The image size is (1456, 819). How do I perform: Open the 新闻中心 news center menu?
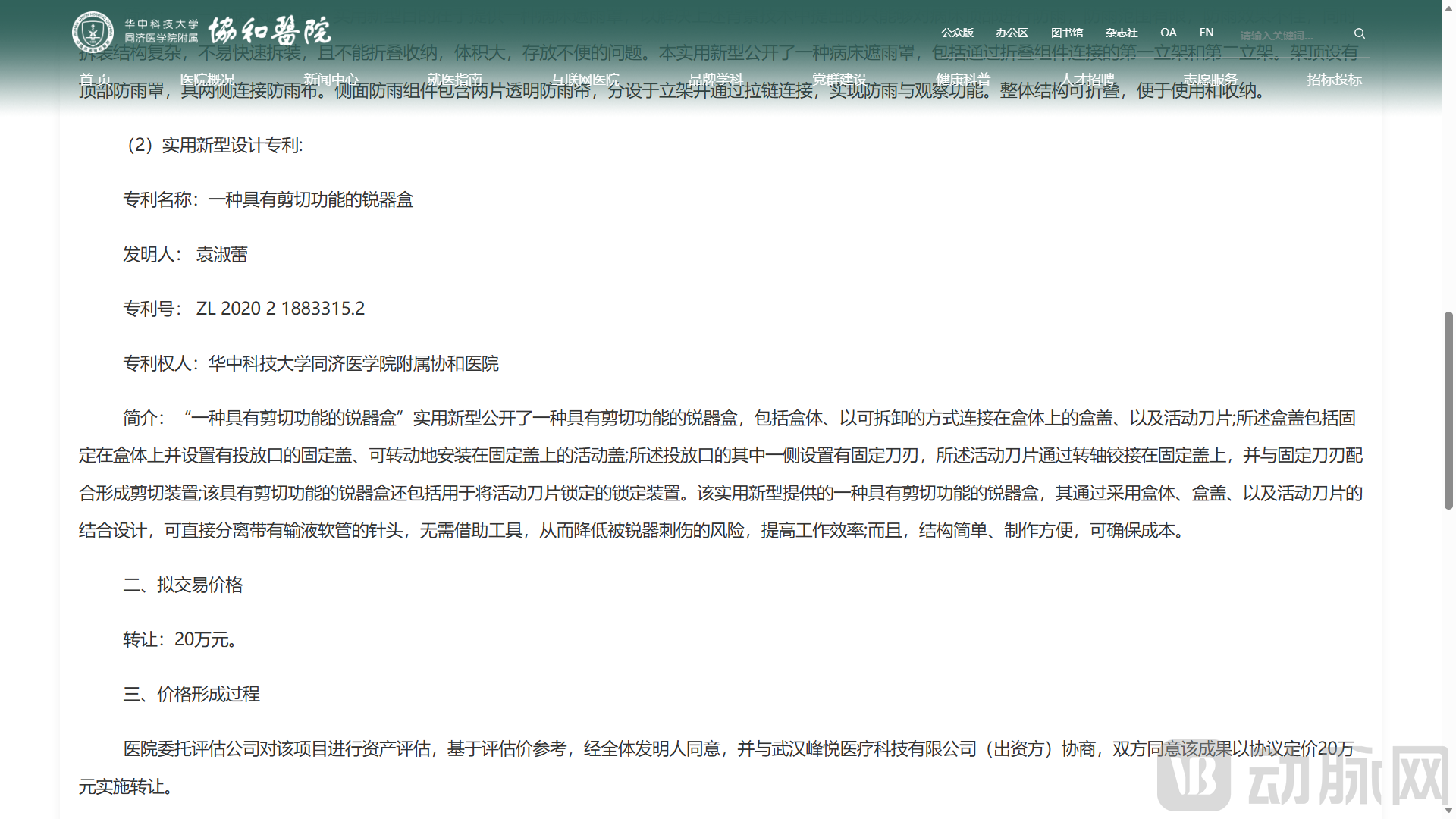(332, 79)
